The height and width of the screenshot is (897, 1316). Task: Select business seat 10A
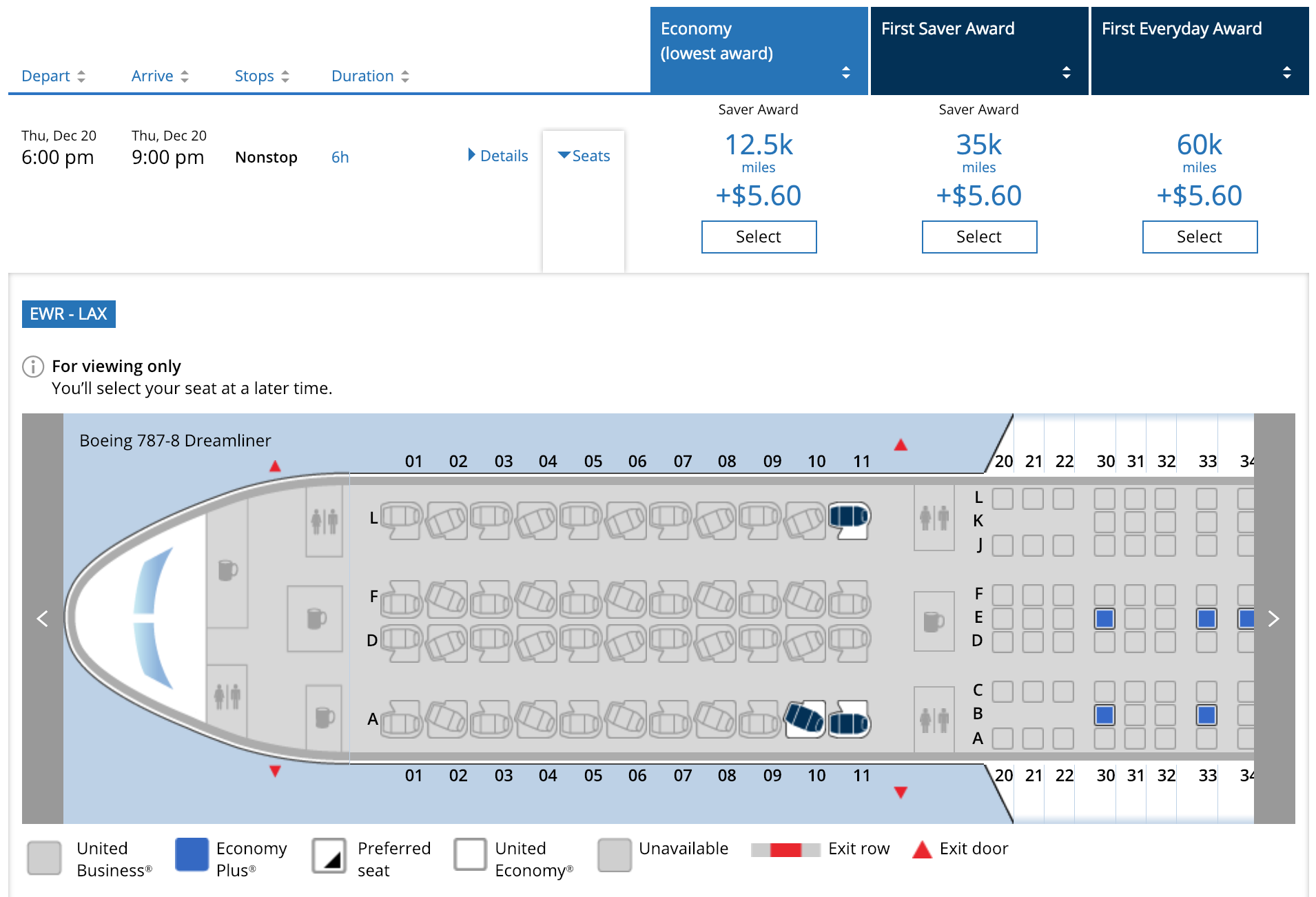805,719
